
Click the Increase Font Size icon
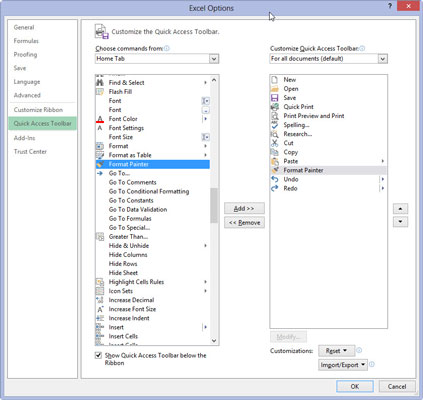(100, 309)
